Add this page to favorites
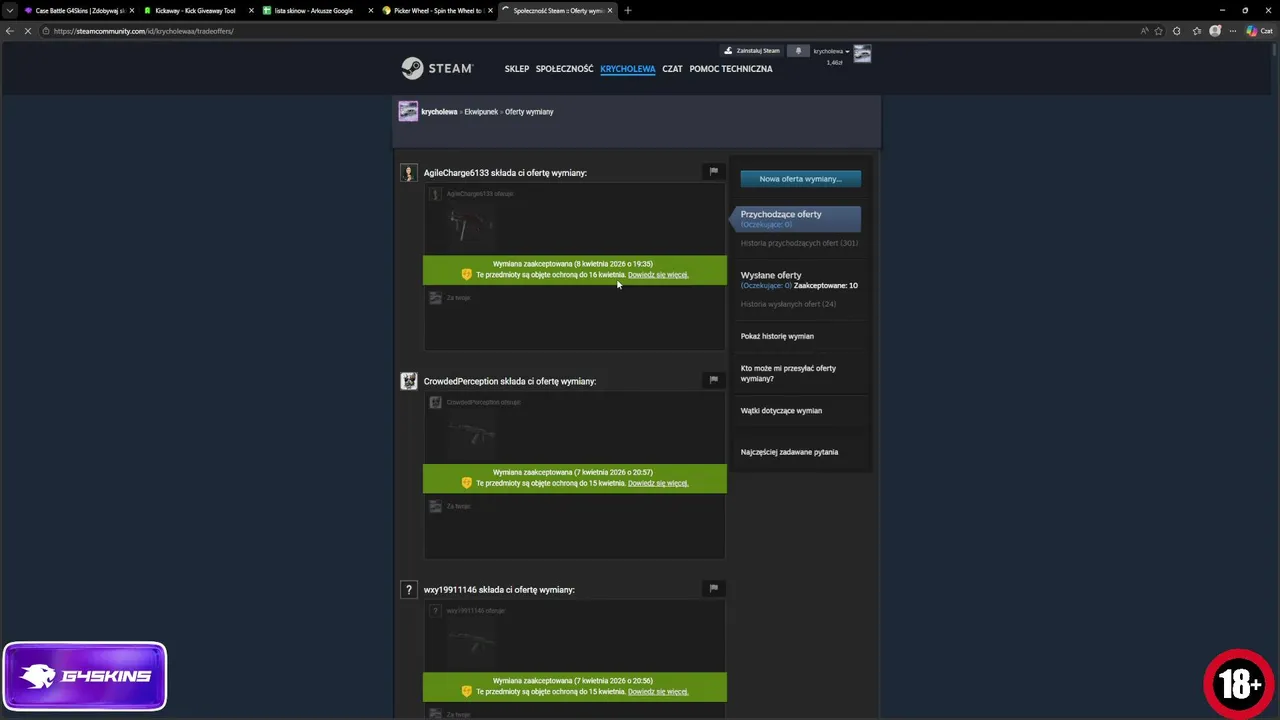The image size is (1280, 720). point(1159,31)
